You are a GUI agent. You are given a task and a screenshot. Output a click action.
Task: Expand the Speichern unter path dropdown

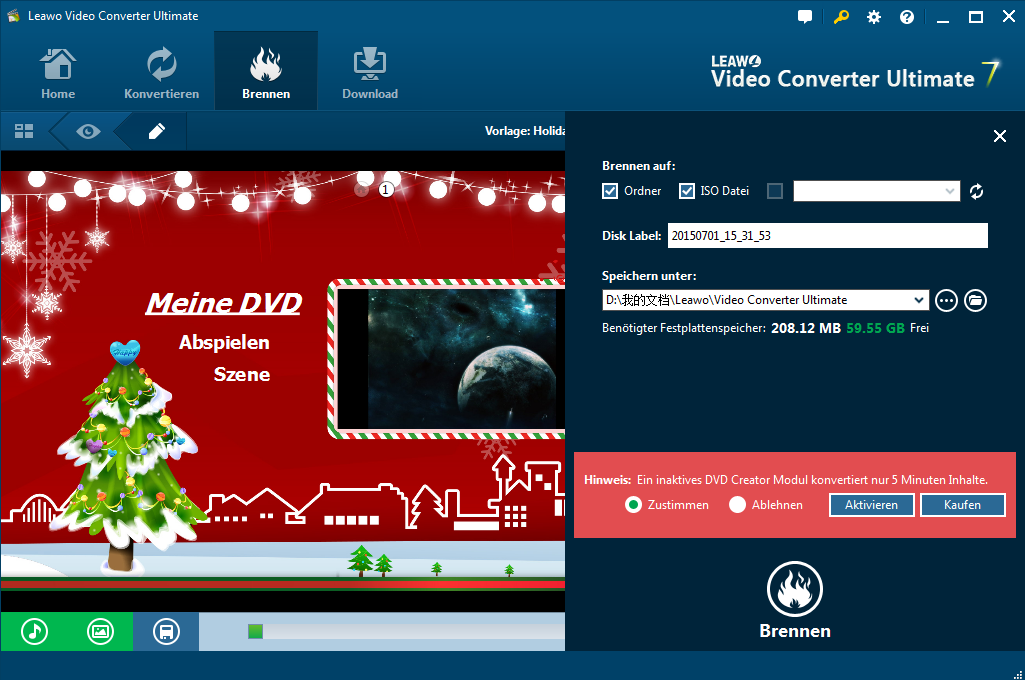pos(919,300)
